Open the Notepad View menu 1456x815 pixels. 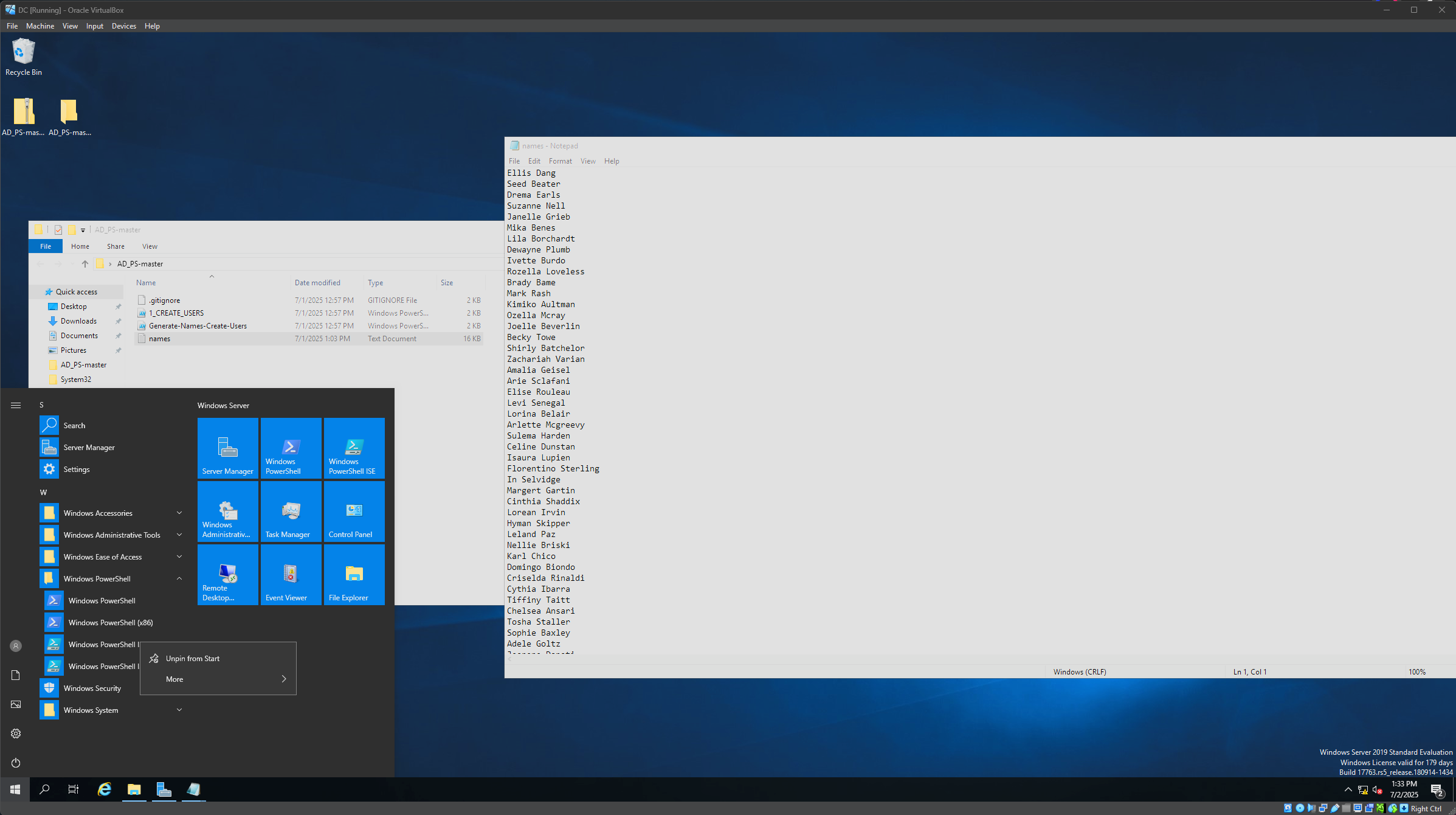coord(588,161)
